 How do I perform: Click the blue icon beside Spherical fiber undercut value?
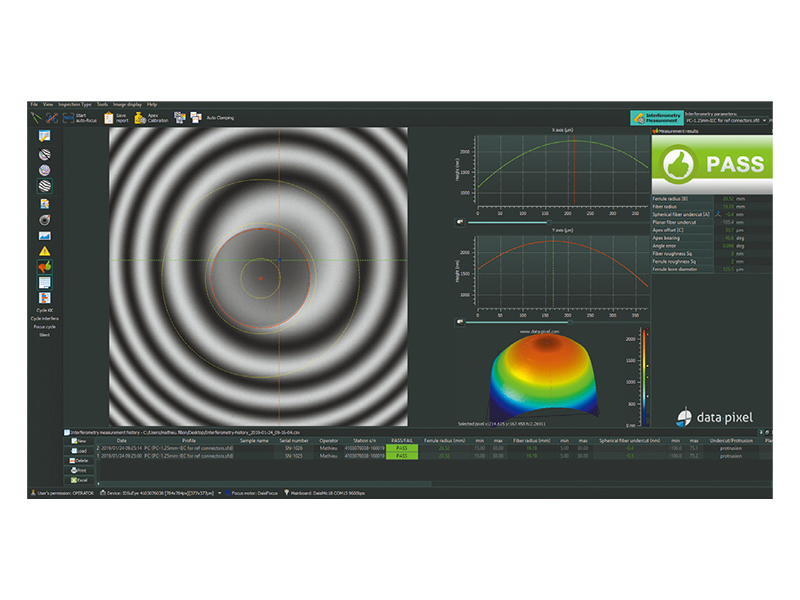[x=718, y=214]
